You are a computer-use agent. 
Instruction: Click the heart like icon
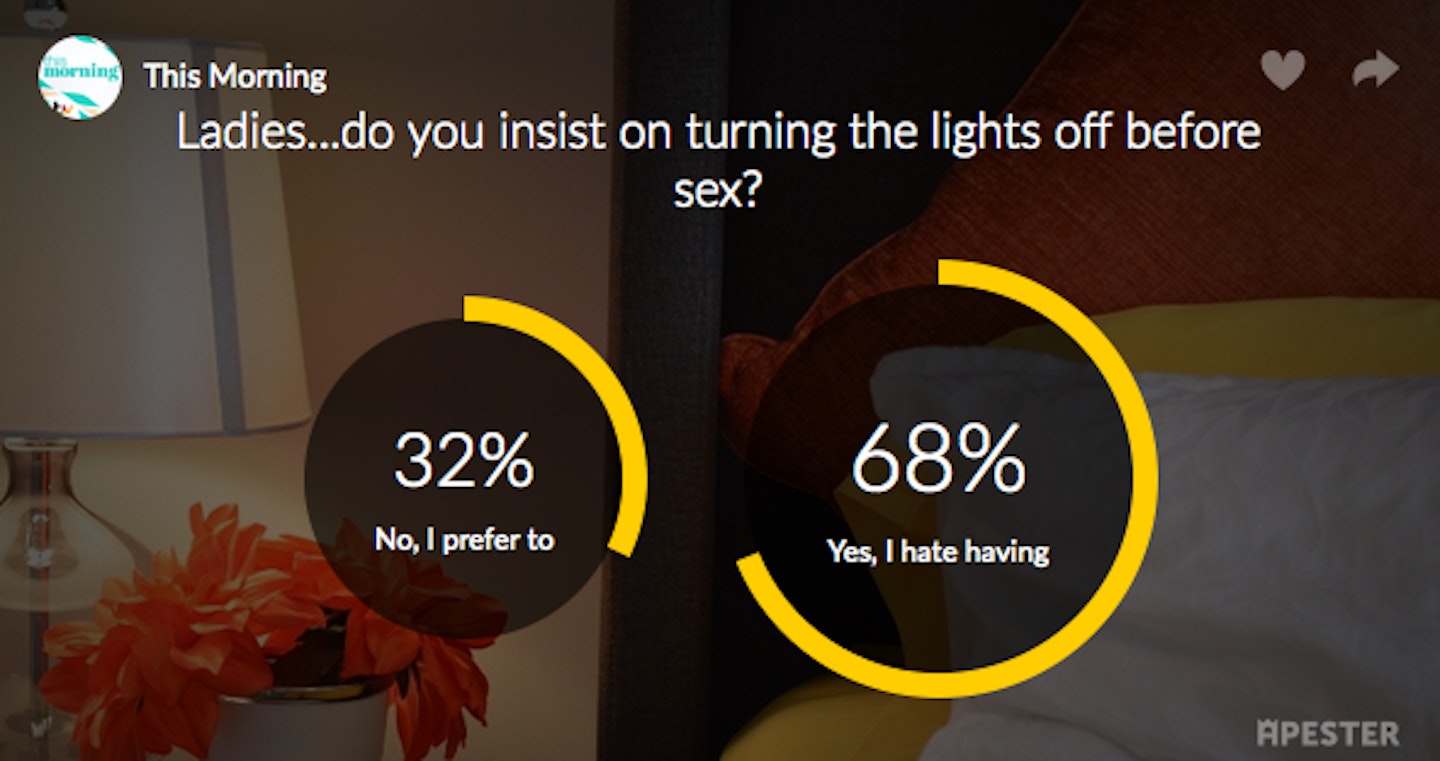pyautogui.click(x=1282, y=70)
